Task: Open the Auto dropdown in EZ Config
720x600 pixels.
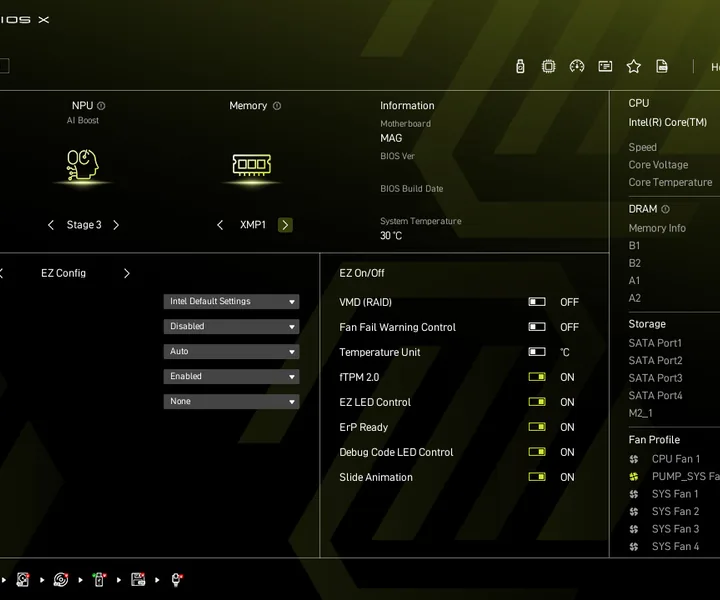Action: click(231, 352)
